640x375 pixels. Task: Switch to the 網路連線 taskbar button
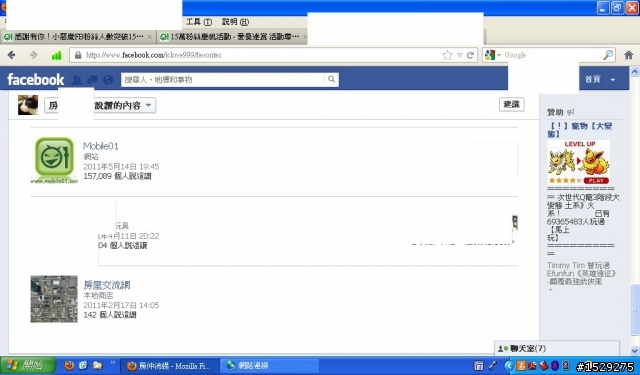[269, 366]
